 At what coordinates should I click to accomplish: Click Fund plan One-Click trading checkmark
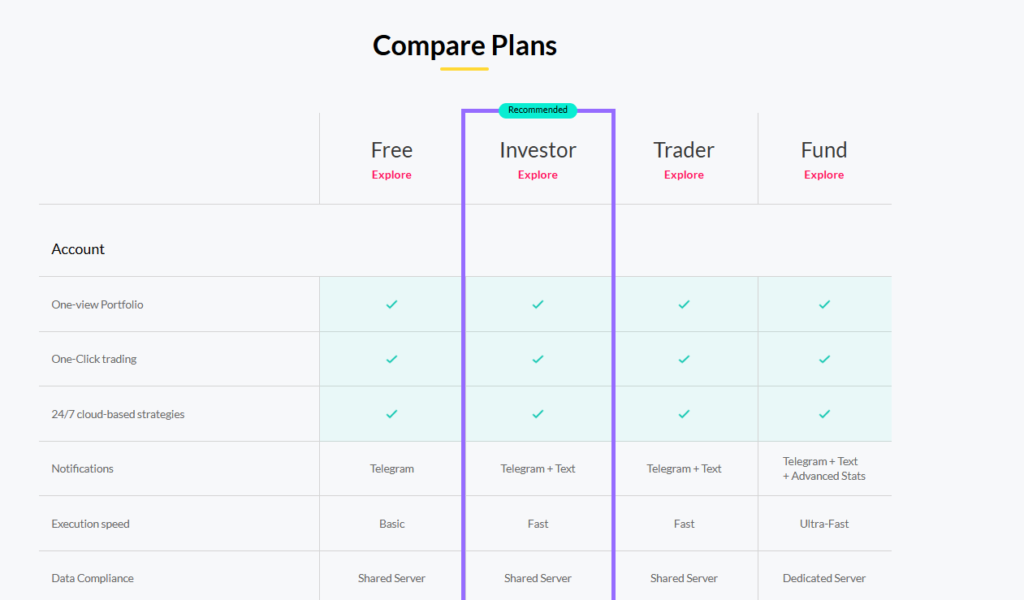[824, 359]
